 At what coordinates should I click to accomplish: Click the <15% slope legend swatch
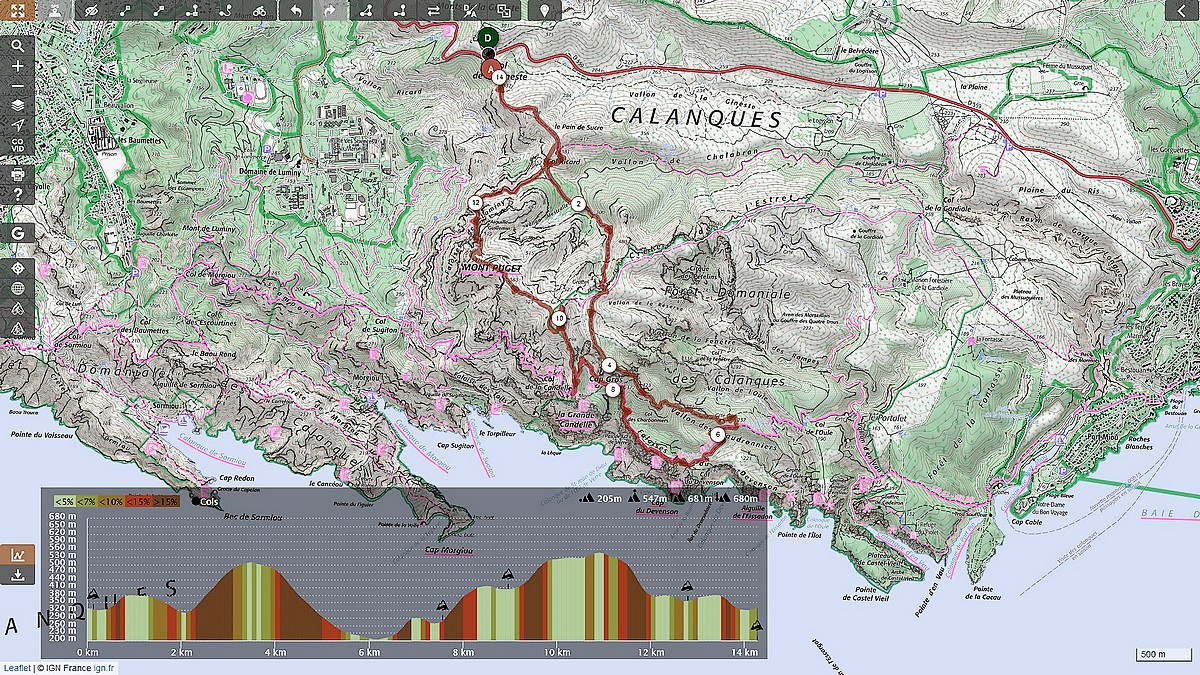pyautogui.click(x=139, y=501)
